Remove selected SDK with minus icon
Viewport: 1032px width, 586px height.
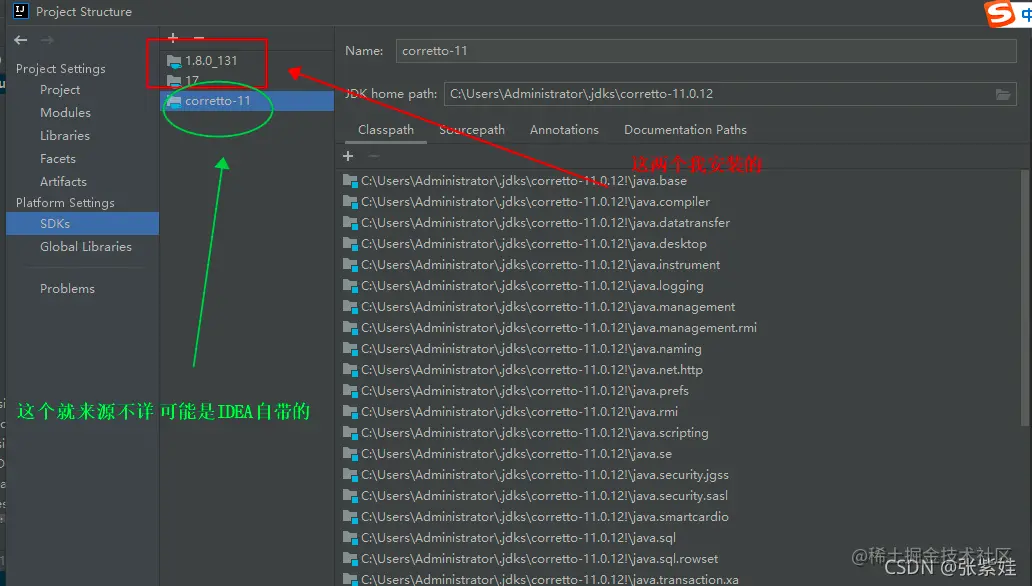[199, 38]
